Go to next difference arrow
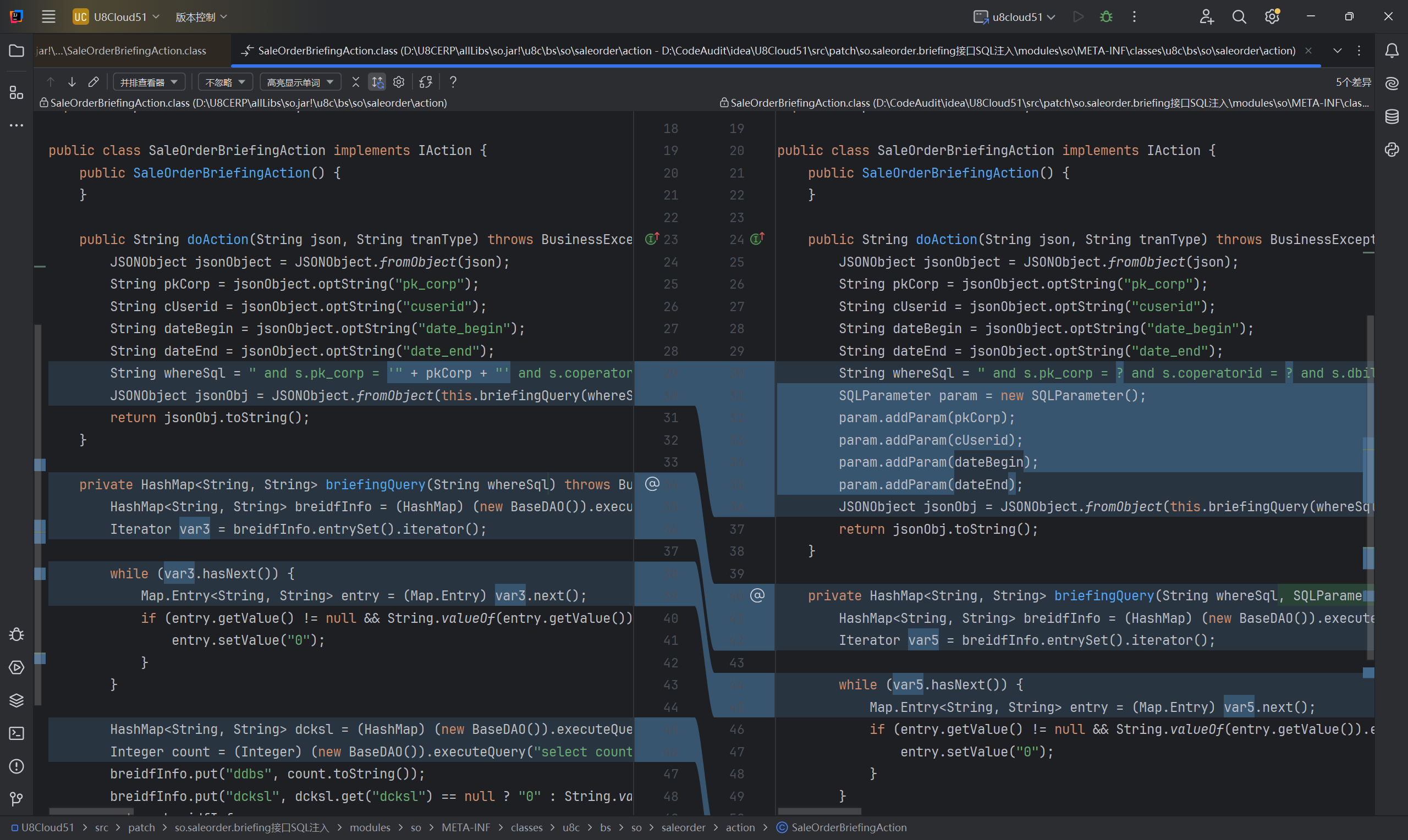Image resolution: width=1408 pixels, height=840 pixels. [72, 82]
